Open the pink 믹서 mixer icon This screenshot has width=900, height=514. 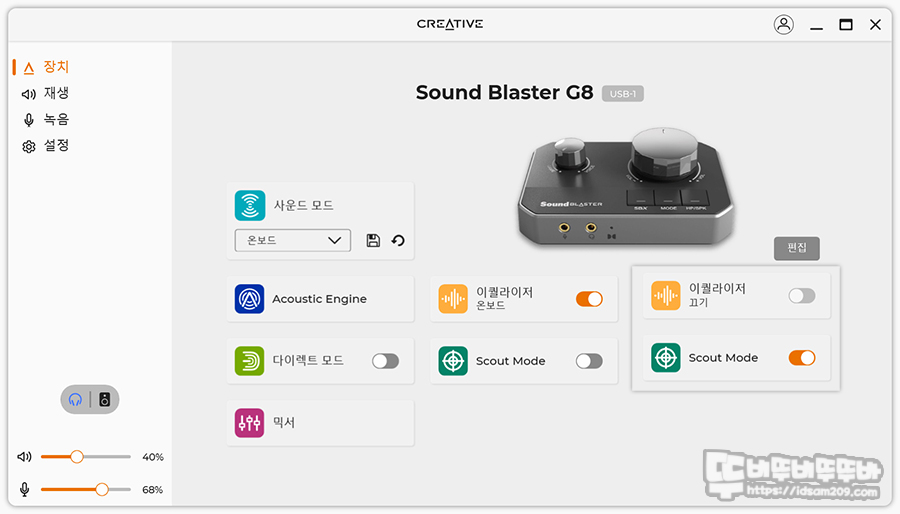click(x=250, y=423)
